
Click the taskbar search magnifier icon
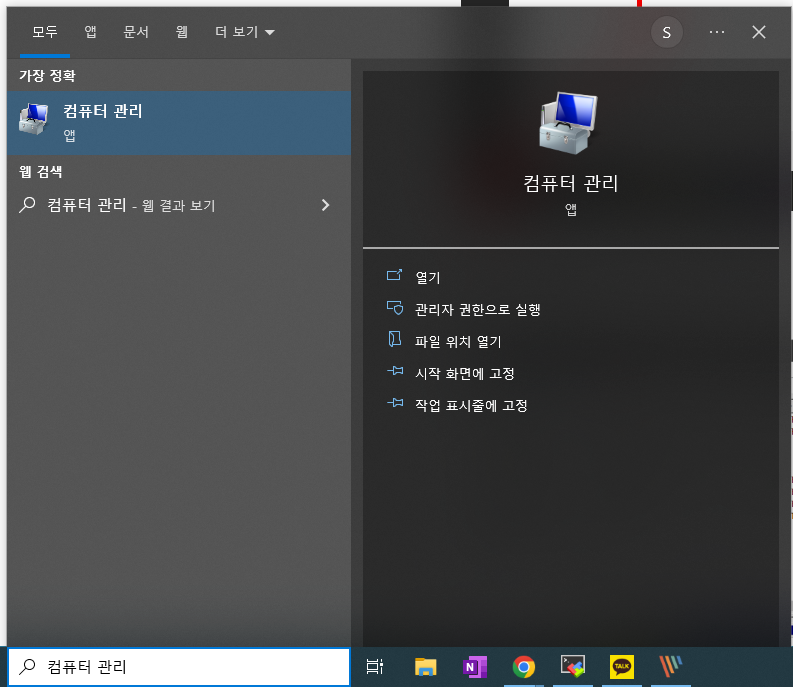pyautogui.click(x=27, y=666)
